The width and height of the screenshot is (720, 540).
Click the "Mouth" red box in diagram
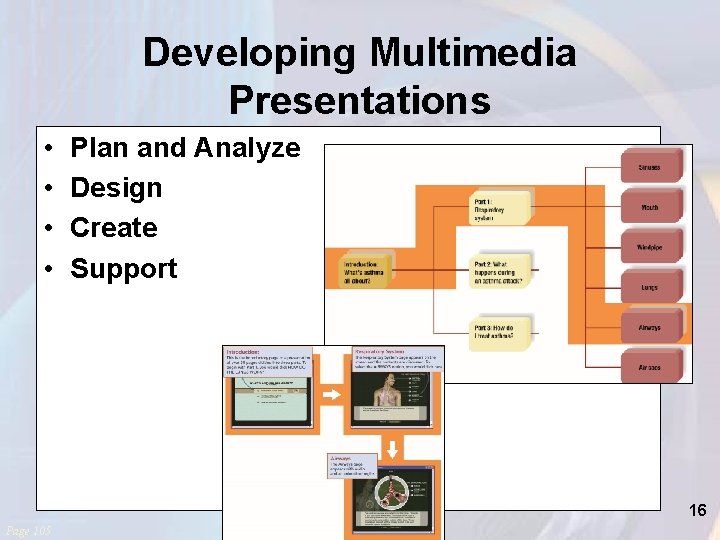coord(651,206)
